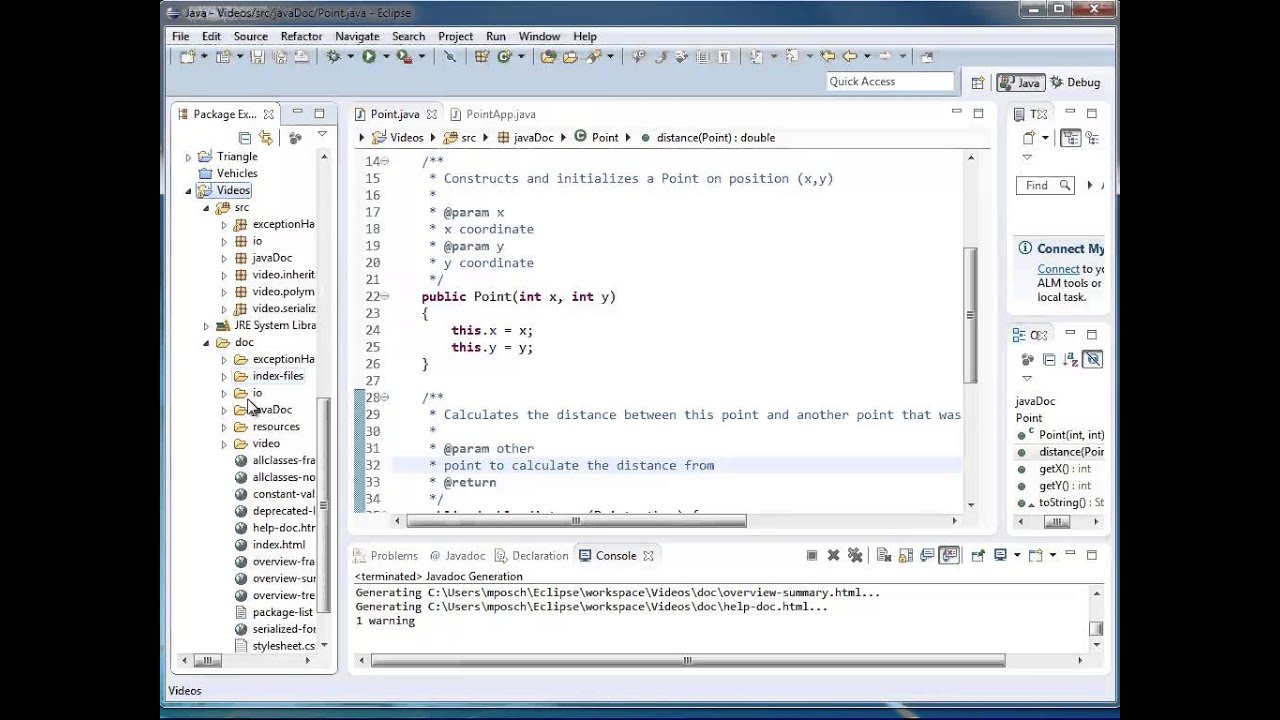Run program with green play icon
Image resolution: width=1280 pixels, height=720 pixels.
coord(369,57)
